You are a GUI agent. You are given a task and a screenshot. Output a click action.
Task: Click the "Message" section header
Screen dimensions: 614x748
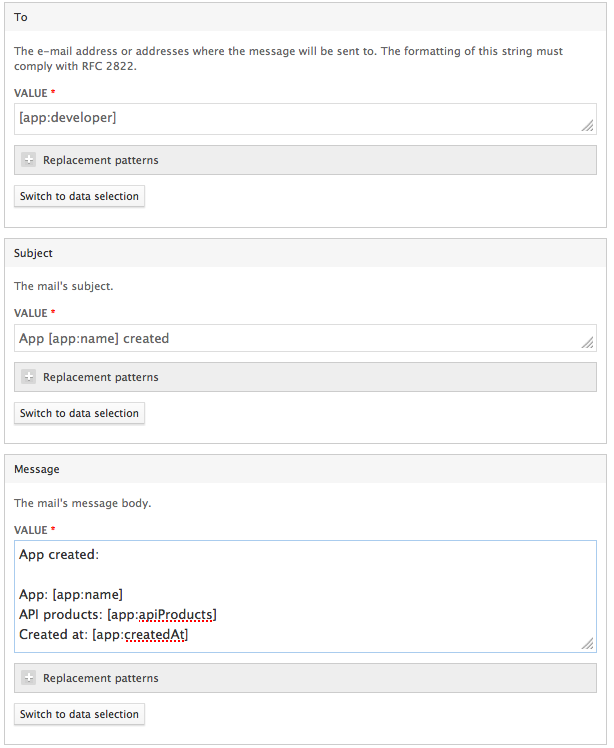point(37,469)
